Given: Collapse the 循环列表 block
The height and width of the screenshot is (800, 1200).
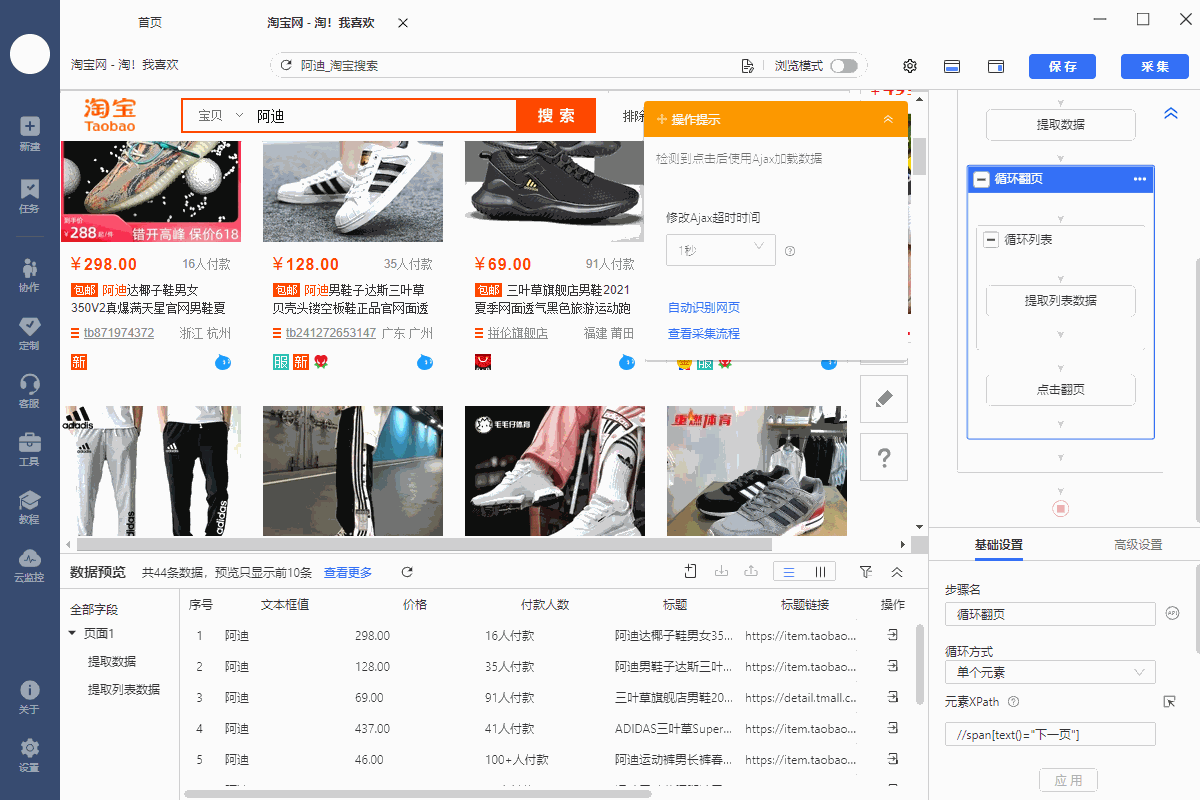Looking at the screenshot, I should click(991, 239).
